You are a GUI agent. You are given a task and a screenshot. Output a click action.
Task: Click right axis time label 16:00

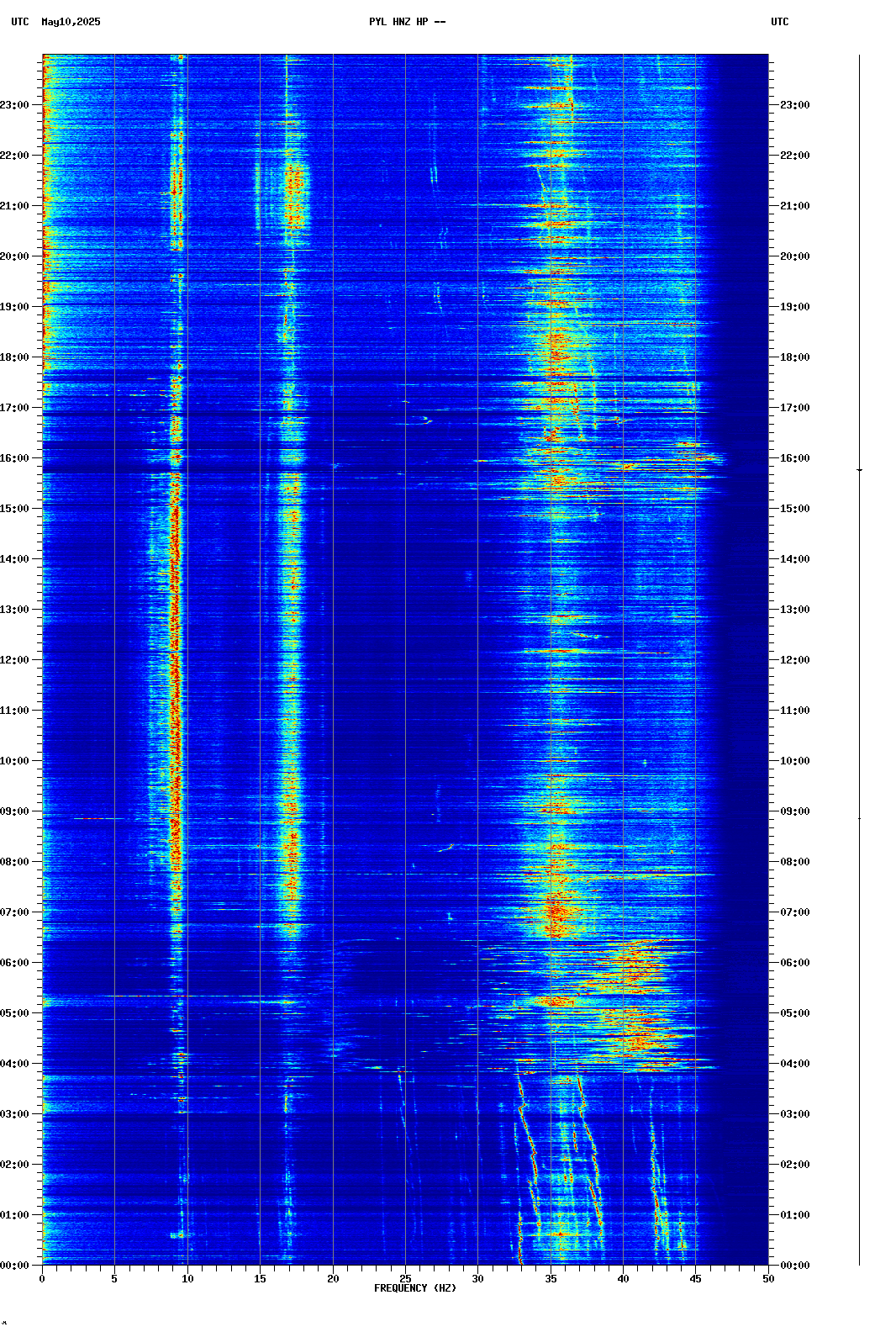[795, 458]
